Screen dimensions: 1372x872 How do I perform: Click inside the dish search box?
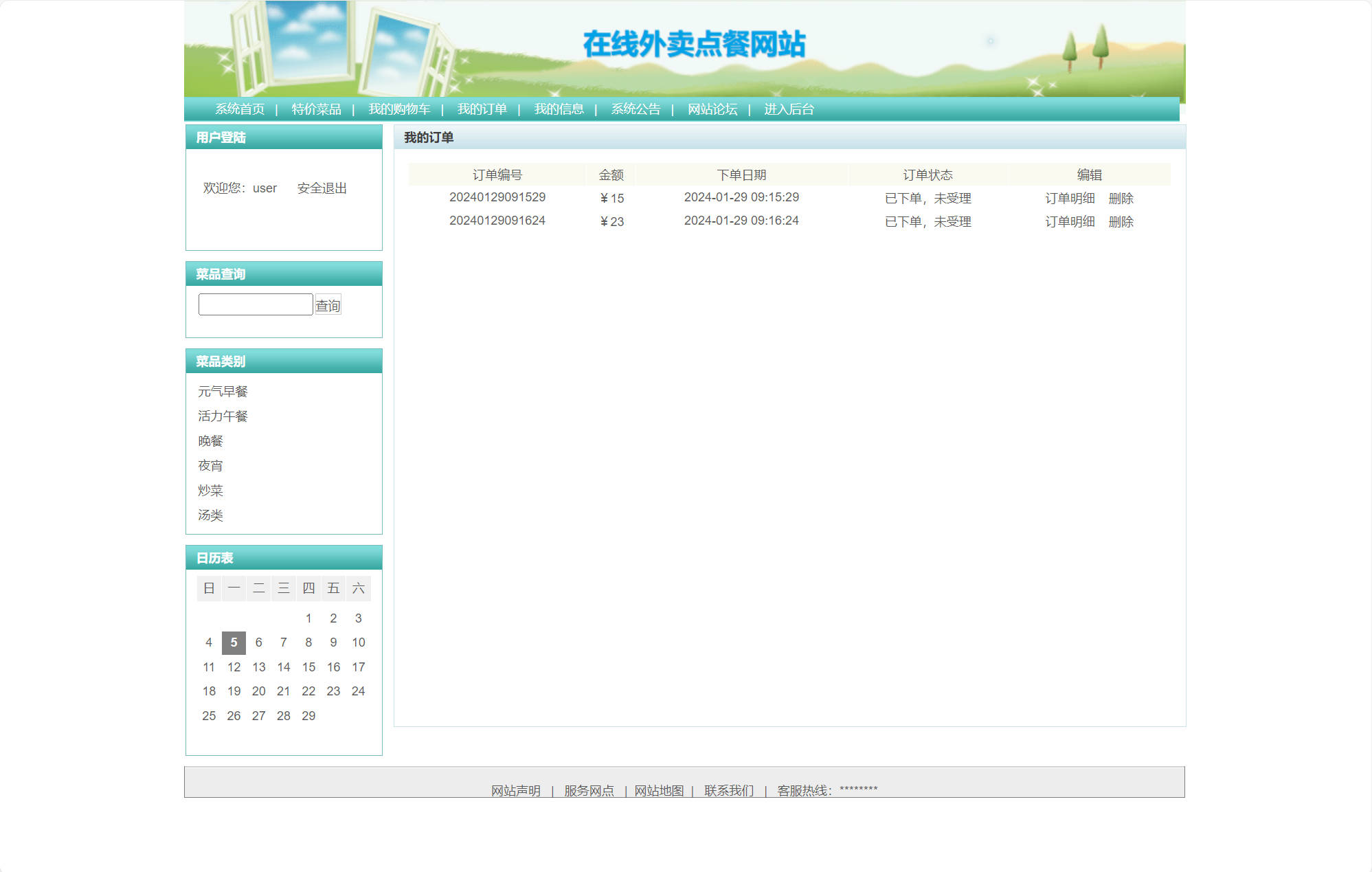(x=254, y=303)
